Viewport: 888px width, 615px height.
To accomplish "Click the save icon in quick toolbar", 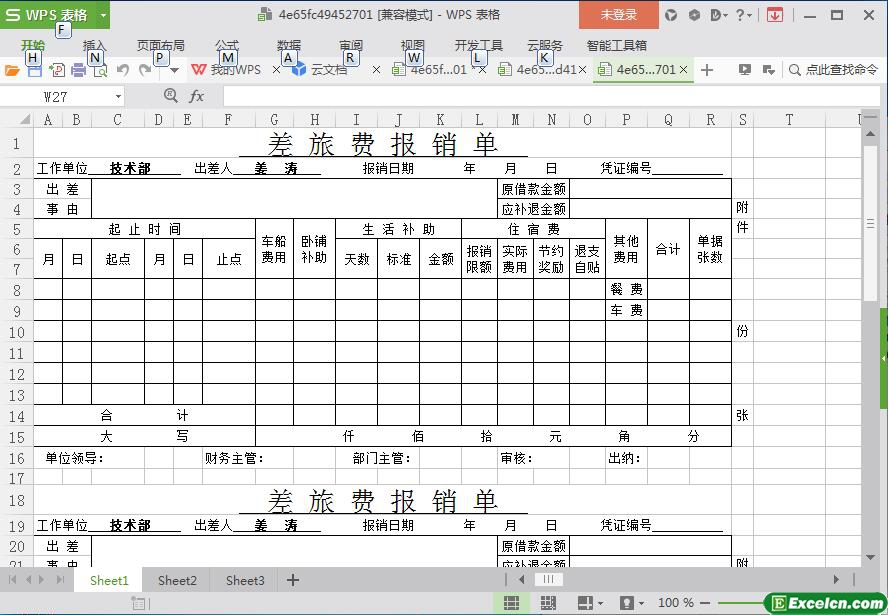I will tap(34, 70).
